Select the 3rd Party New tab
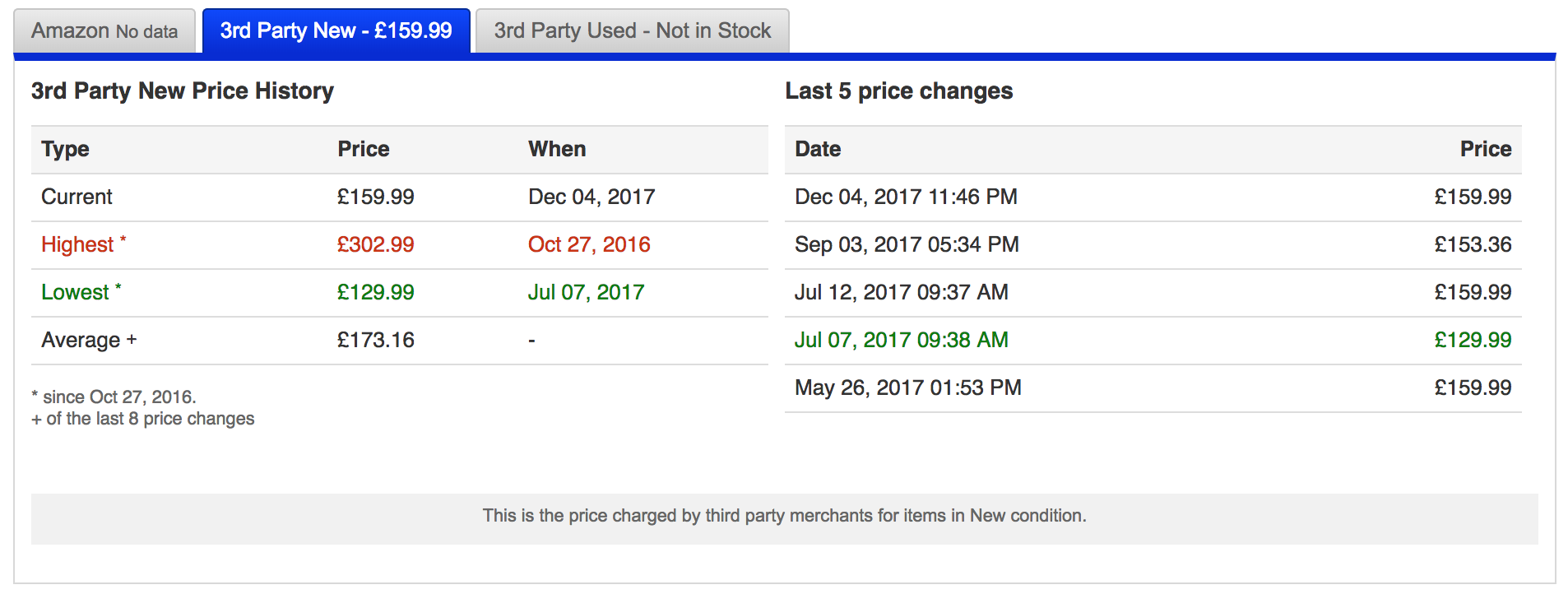 click(336, 31)
